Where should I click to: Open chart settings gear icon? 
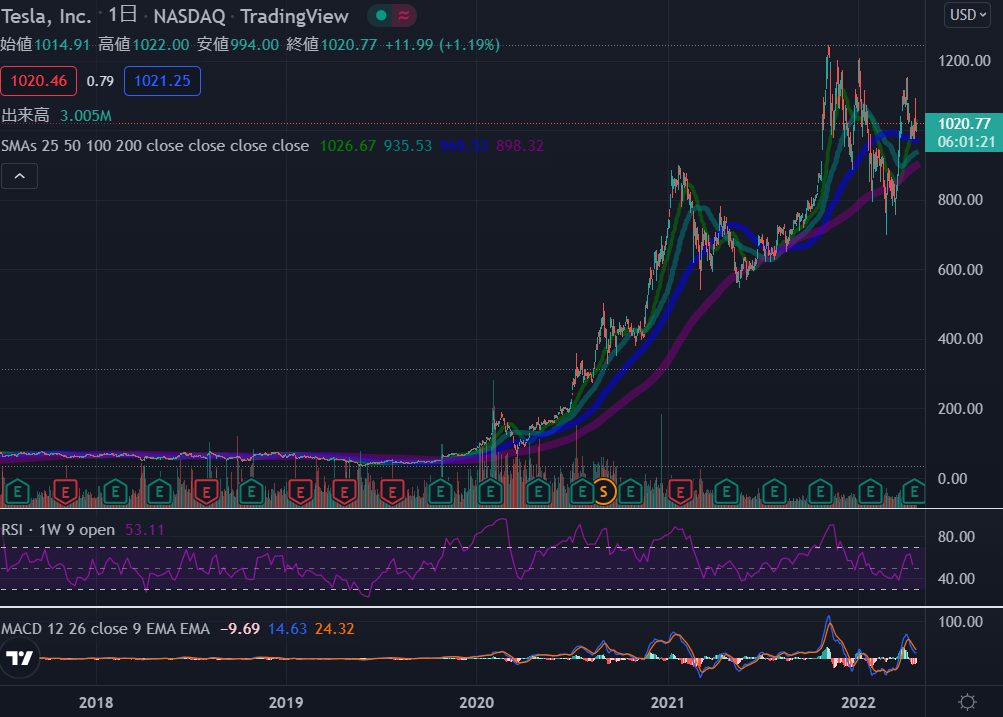pos(966,701)
